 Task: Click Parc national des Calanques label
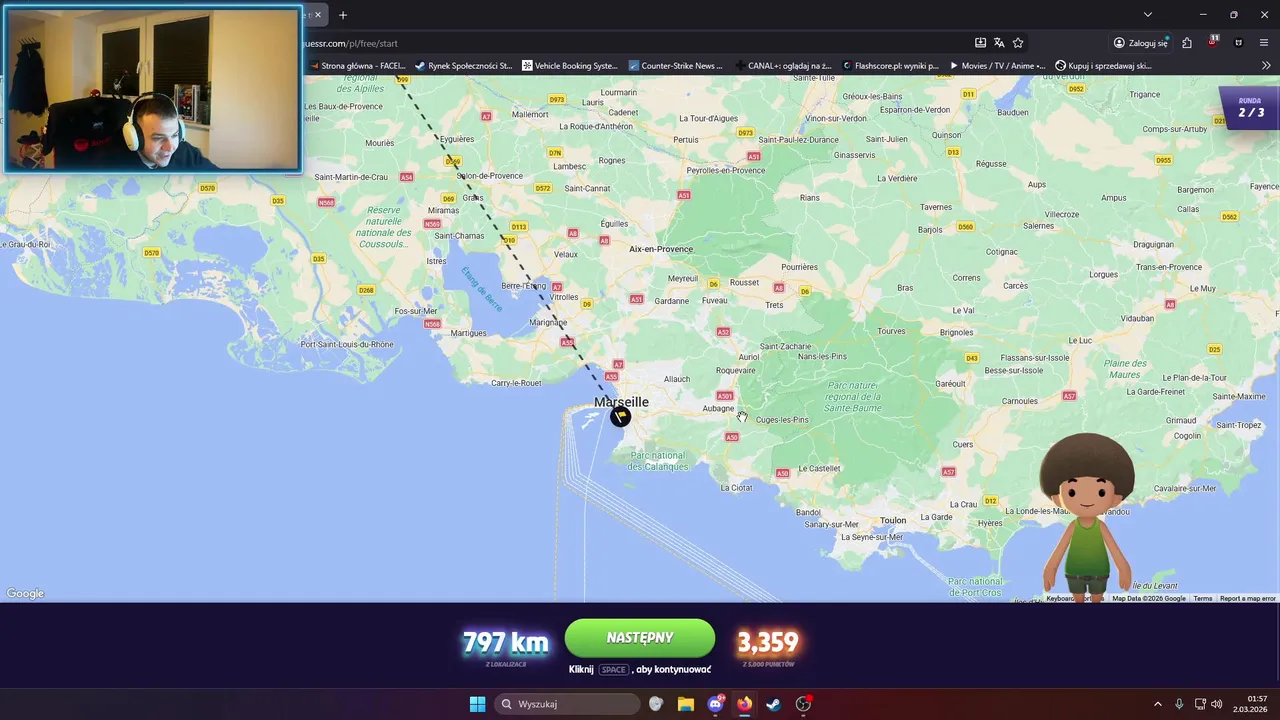point(659,460)
